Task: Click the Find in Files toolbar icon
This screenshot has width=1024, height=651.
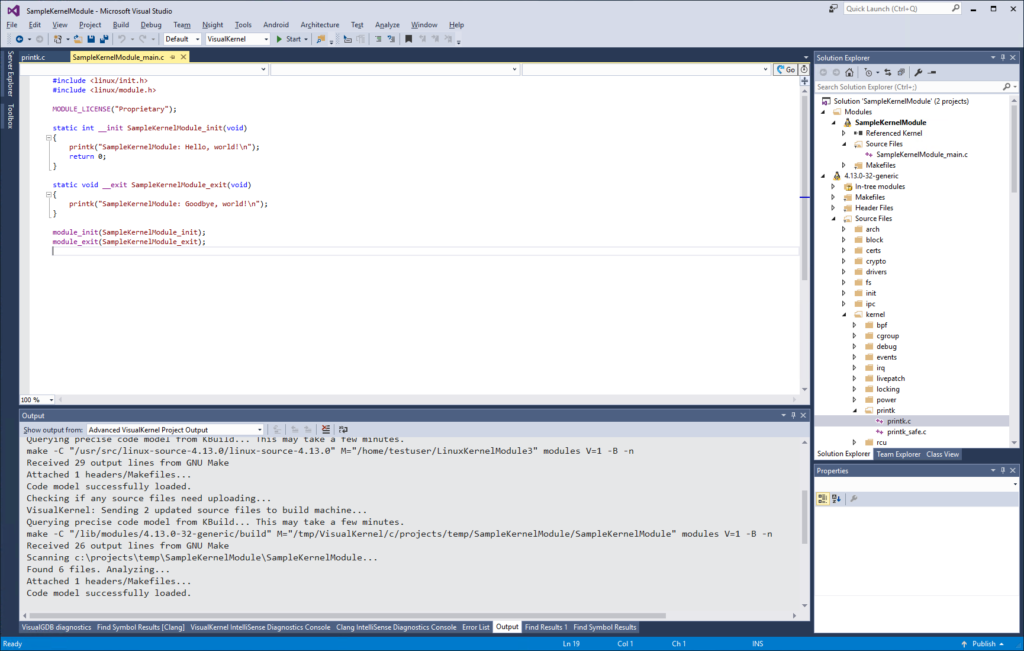Action: pos(321,39)
